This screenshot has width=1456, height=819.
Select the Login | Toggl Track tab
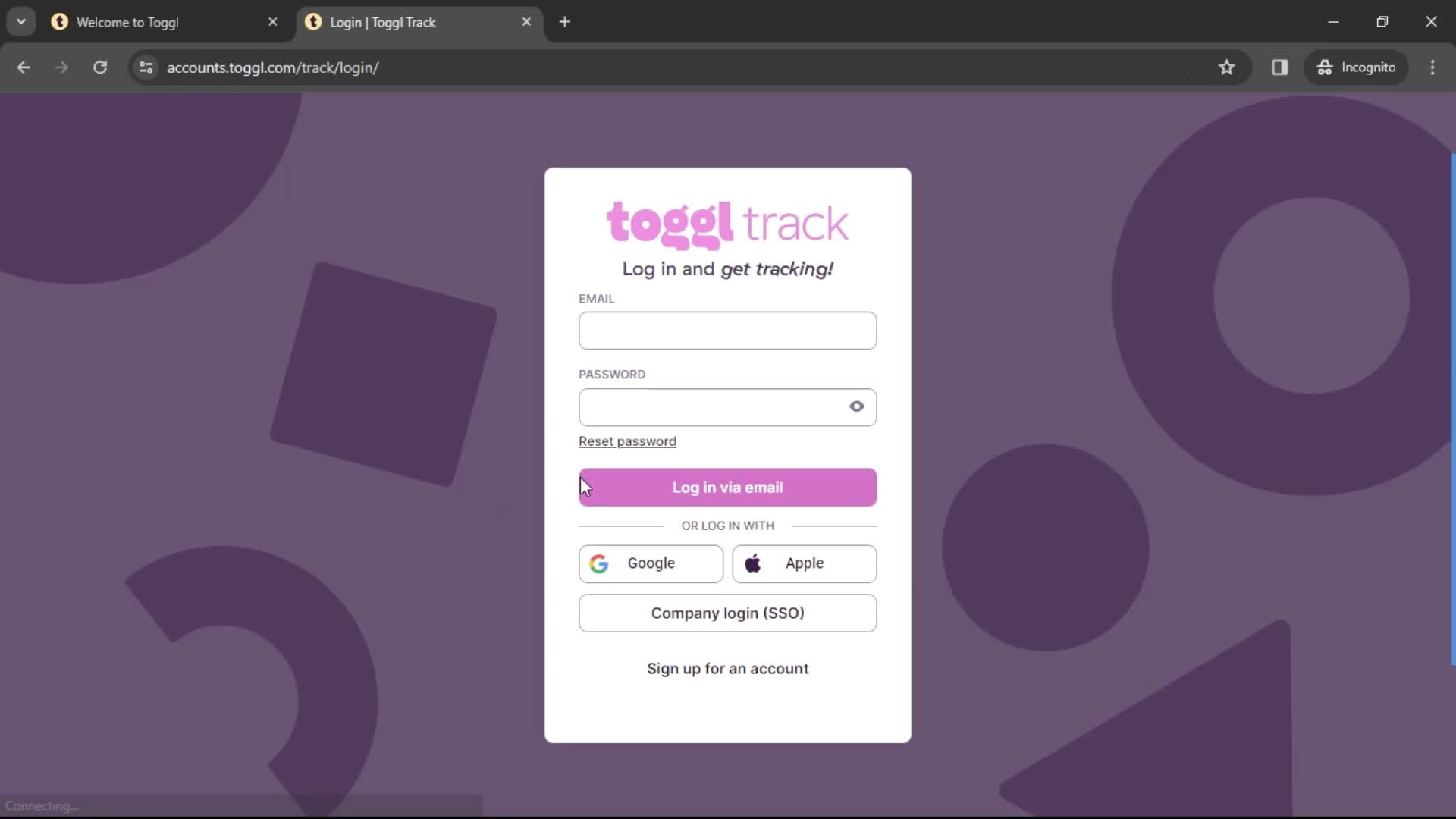[419, 22]
